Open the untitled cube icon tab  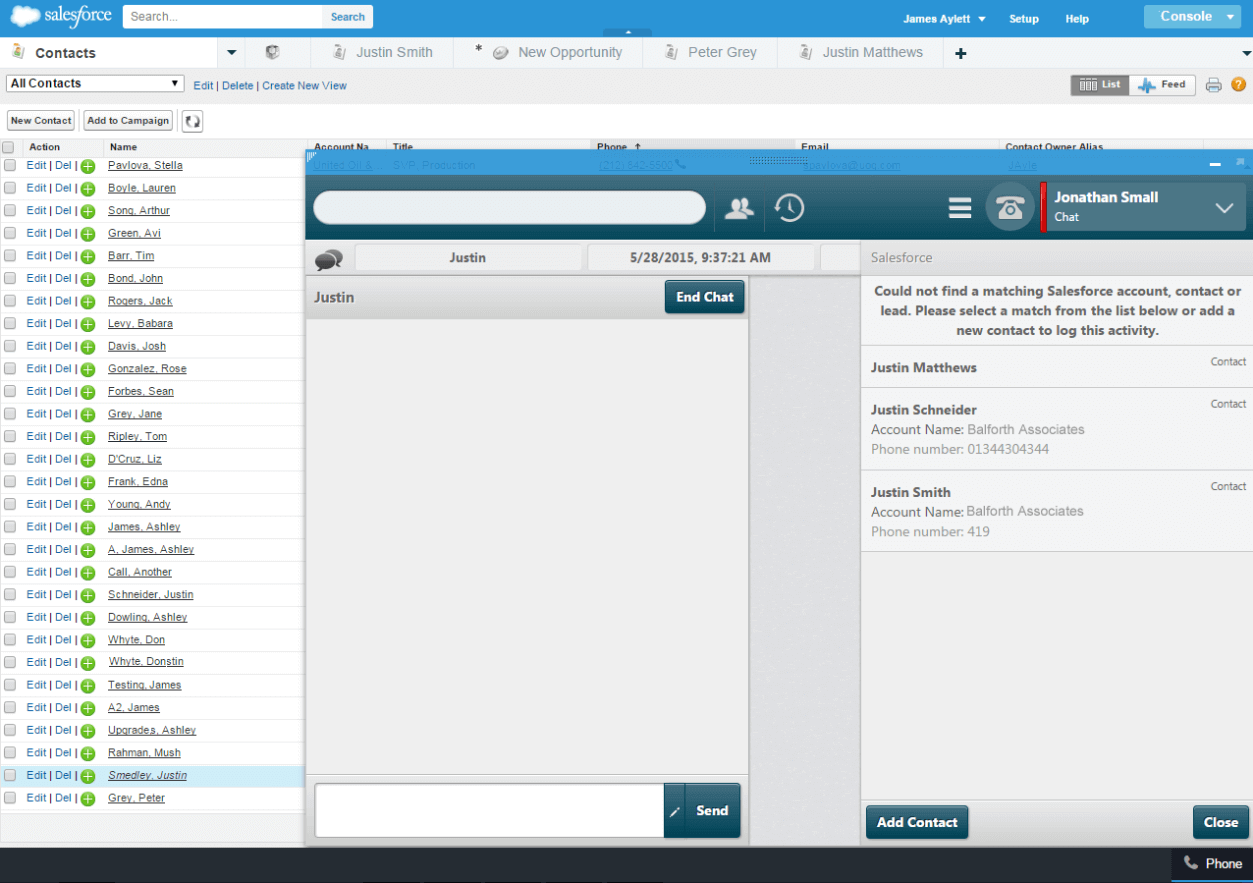coord(272,52)
